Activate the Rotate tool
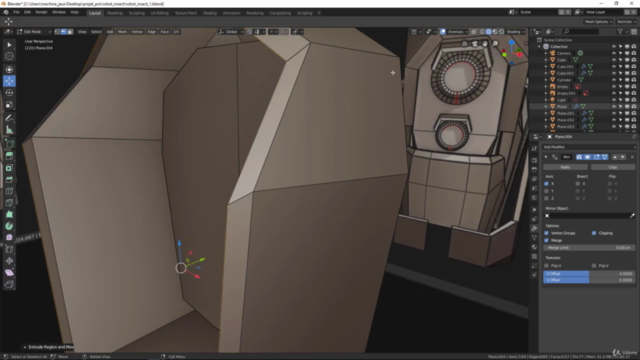The image size is (640, 360). (9, 93)
